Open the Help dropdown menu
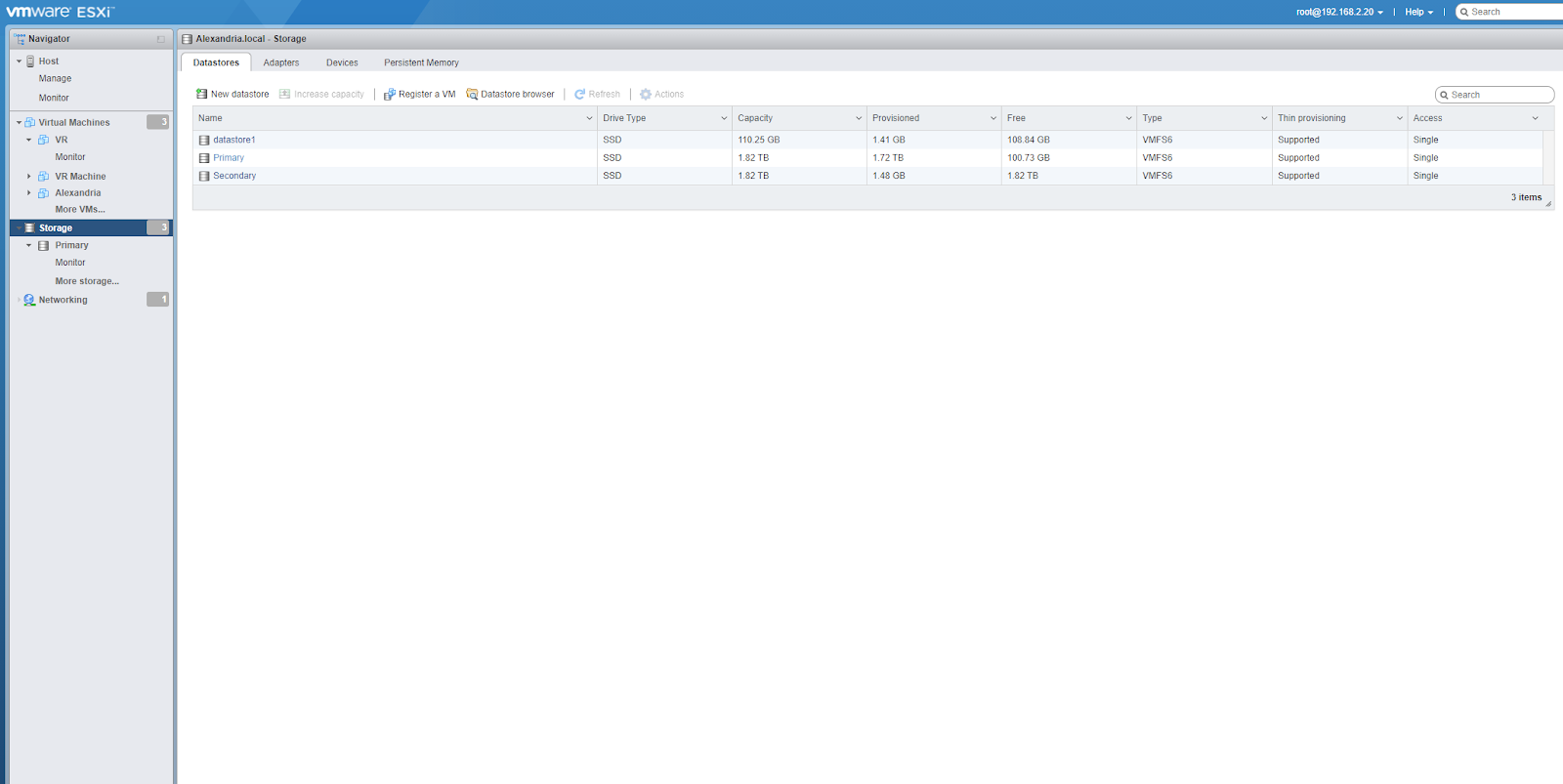Image resolution: width=1563 pixels, height=784 pixels. [x=1418, y=12]
